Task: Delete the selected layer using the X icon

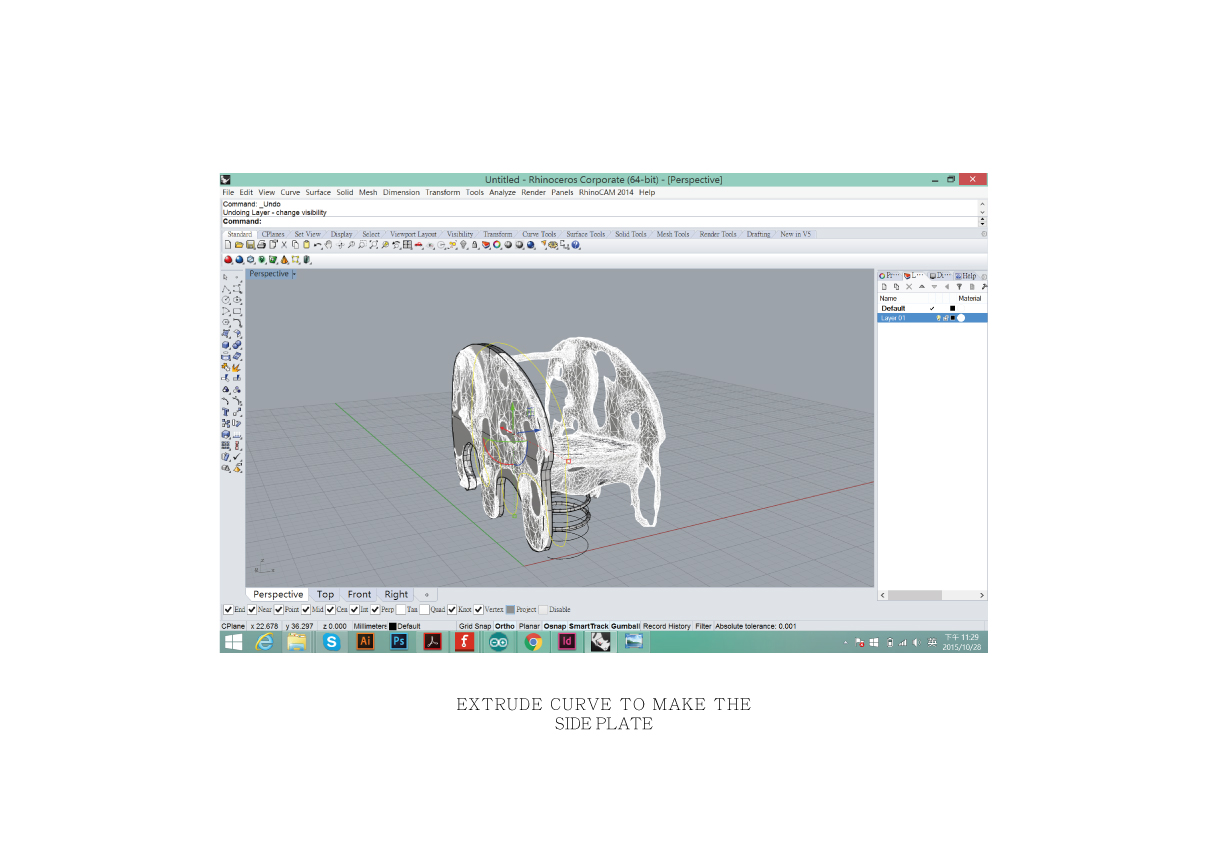Action: (909, 287)
